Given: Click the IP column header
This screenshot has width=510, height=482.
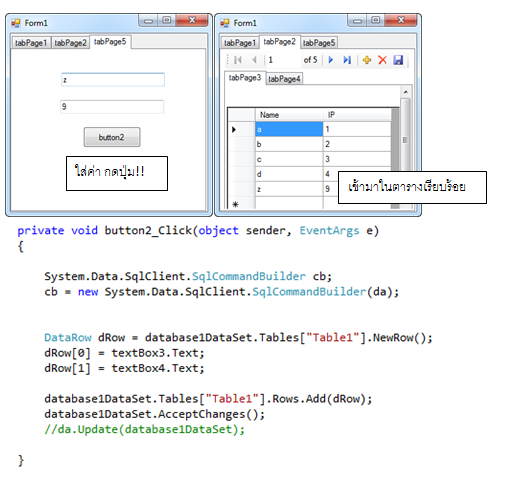Looking at the screenshot, I should coord(357,115).
